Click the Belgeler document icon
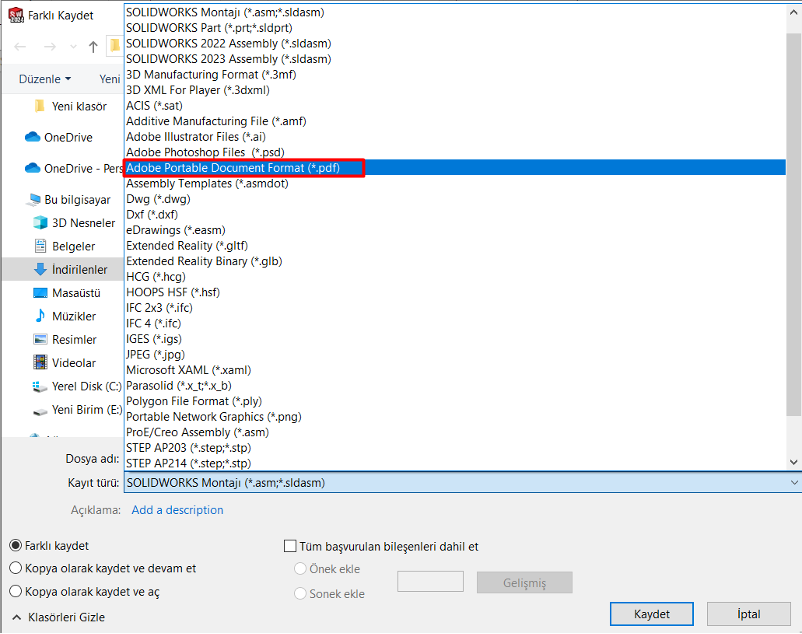This screenshot has width=802, height=634. [x=40, y=246]
